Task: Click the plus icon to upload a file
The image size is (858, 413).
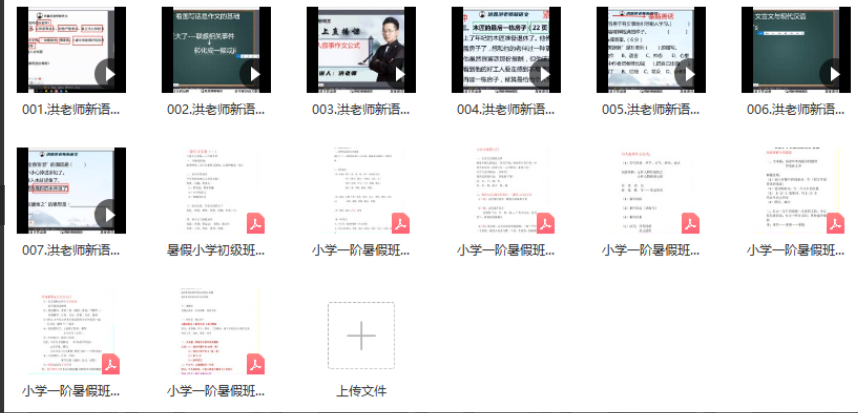Action: 361,335
